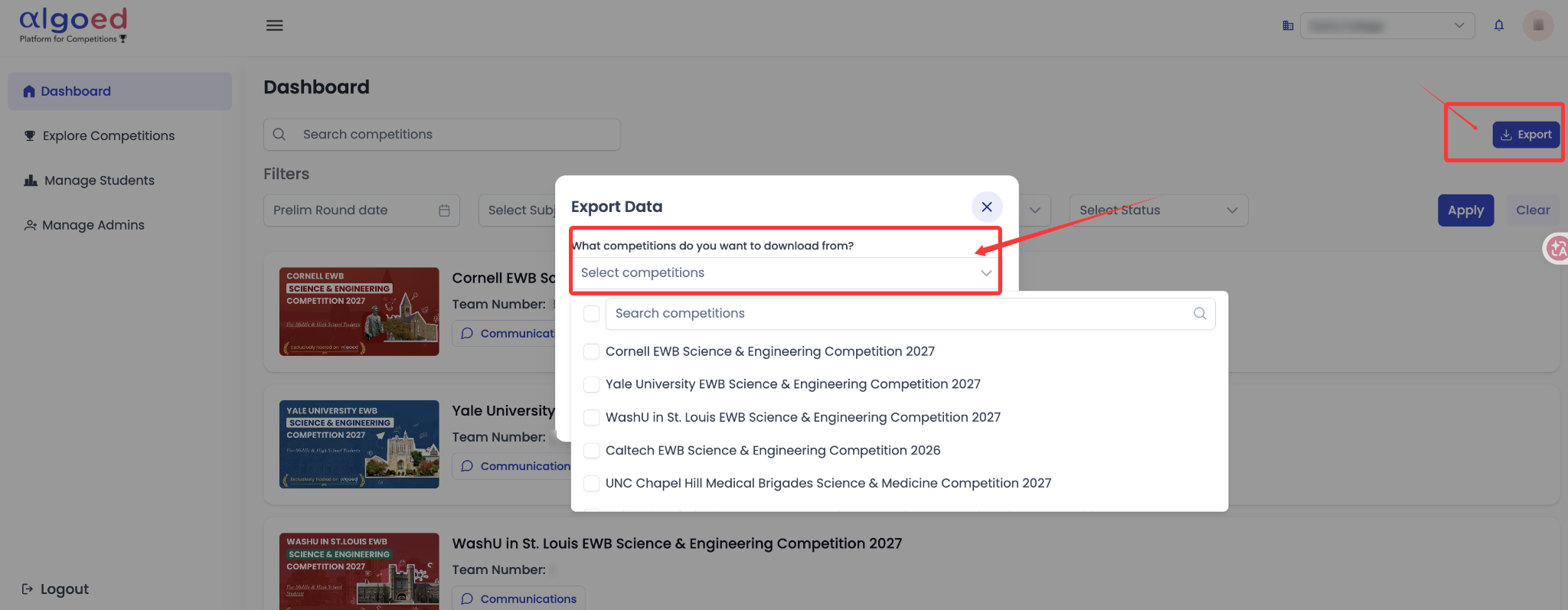Click the organization building icon
This screenshot has width=1568, height=610.
click(1288, 25)
